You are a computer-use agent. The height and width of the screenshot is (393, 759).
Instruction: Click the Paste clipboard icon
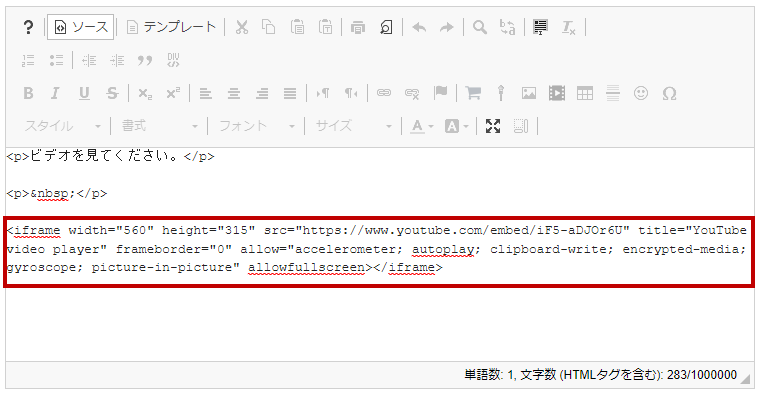[297, 27]
